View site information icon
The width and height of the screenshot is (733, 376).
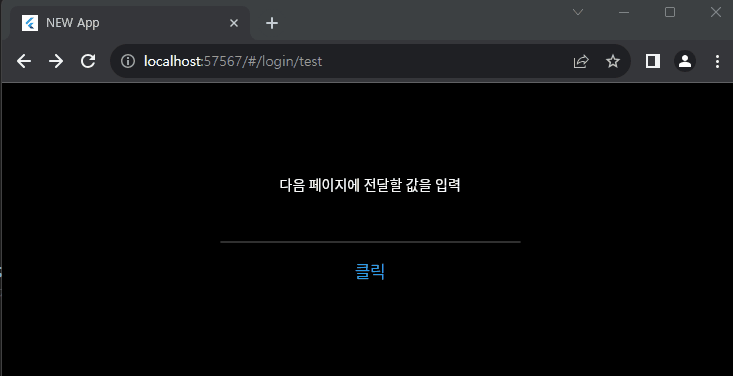[128, 61]
